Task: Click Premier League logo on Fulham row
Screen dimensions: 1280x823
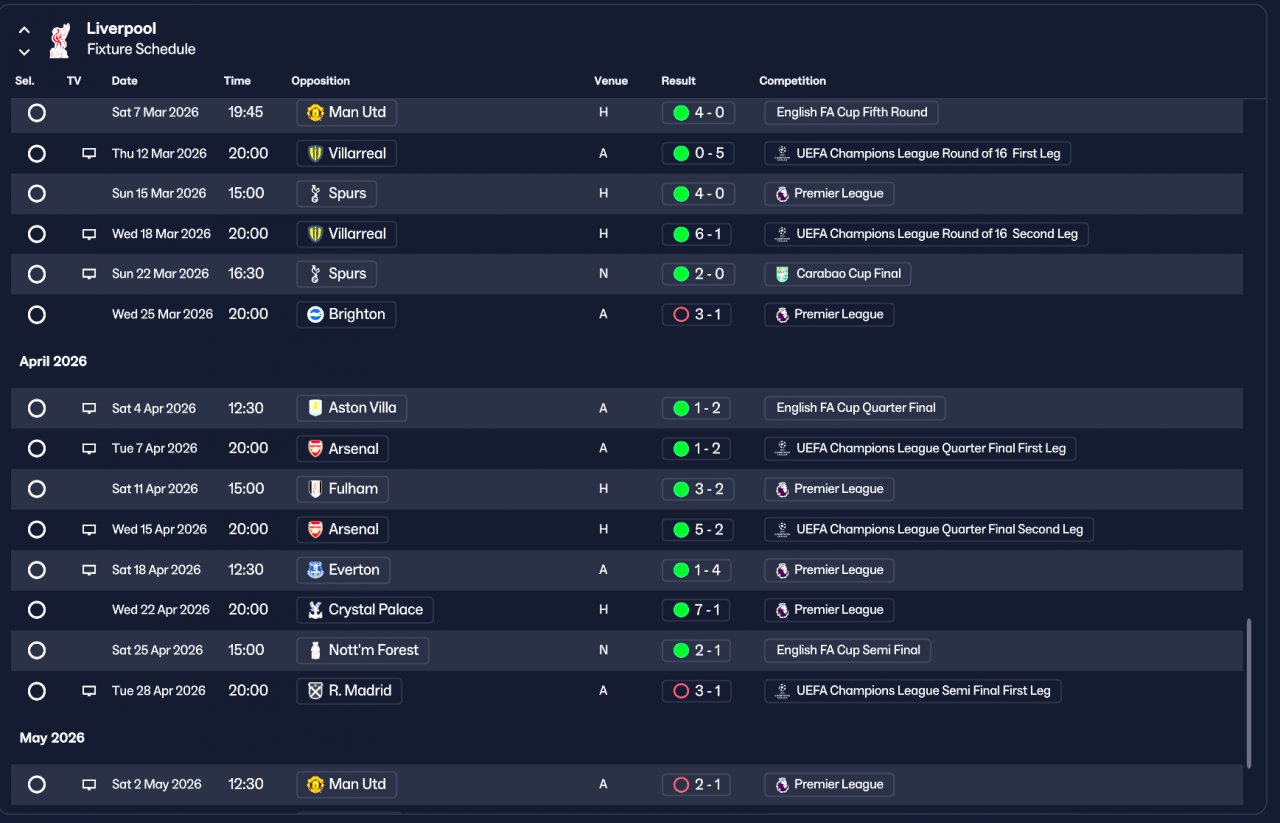Action: 782,489
